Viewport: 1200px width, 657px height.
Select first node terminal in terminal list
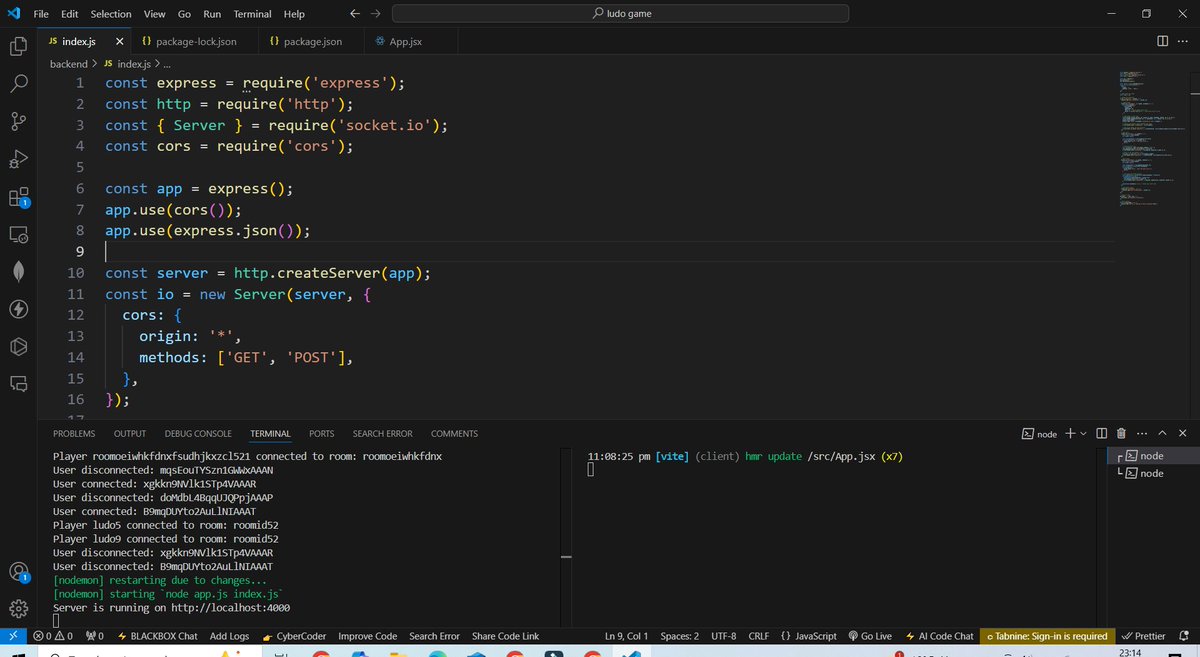1151,455
